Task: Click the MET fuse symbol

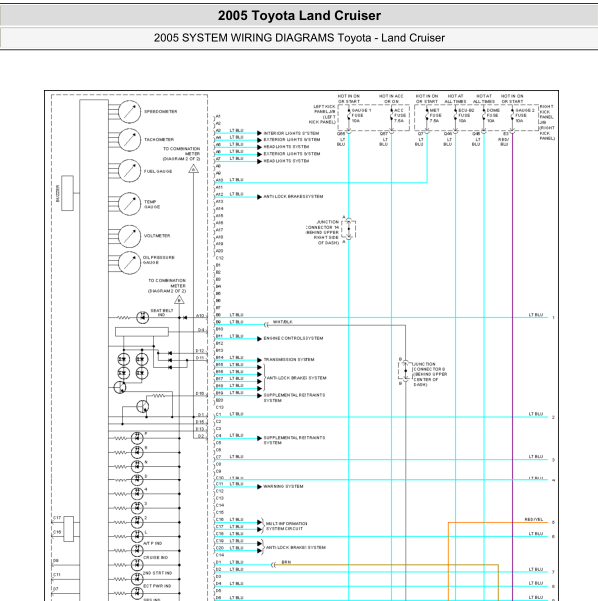Action: 427,115
